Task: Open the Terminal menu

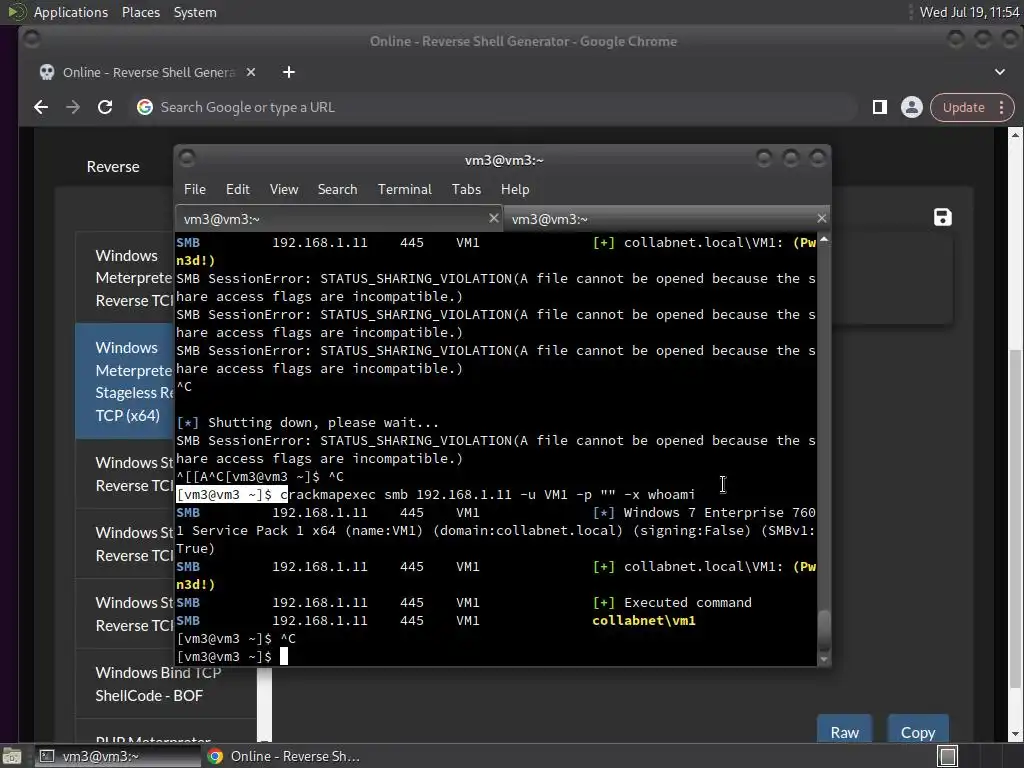Action: pyautogui.click(x=404, y=189)
